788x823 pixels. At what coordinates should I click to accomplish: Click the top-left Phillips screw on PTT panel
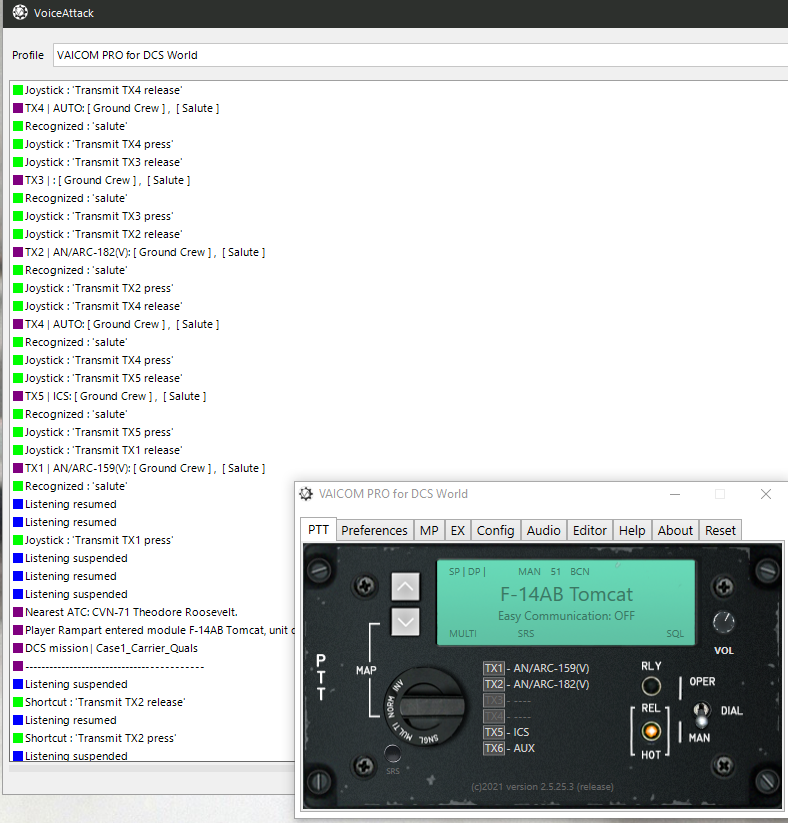[x=365, y=586]
